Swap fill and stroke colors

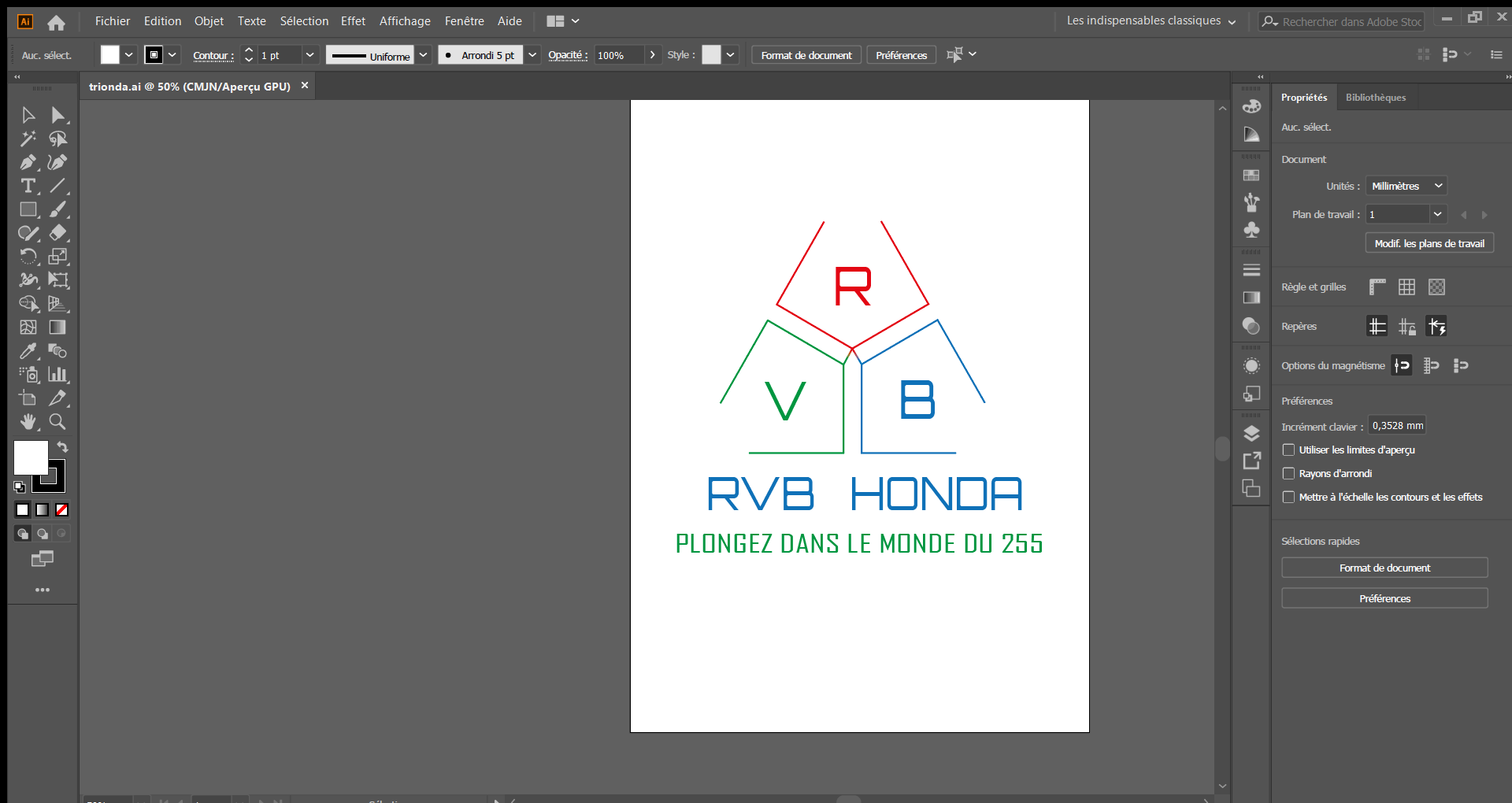pyautogui.click(x=62, y=447)
